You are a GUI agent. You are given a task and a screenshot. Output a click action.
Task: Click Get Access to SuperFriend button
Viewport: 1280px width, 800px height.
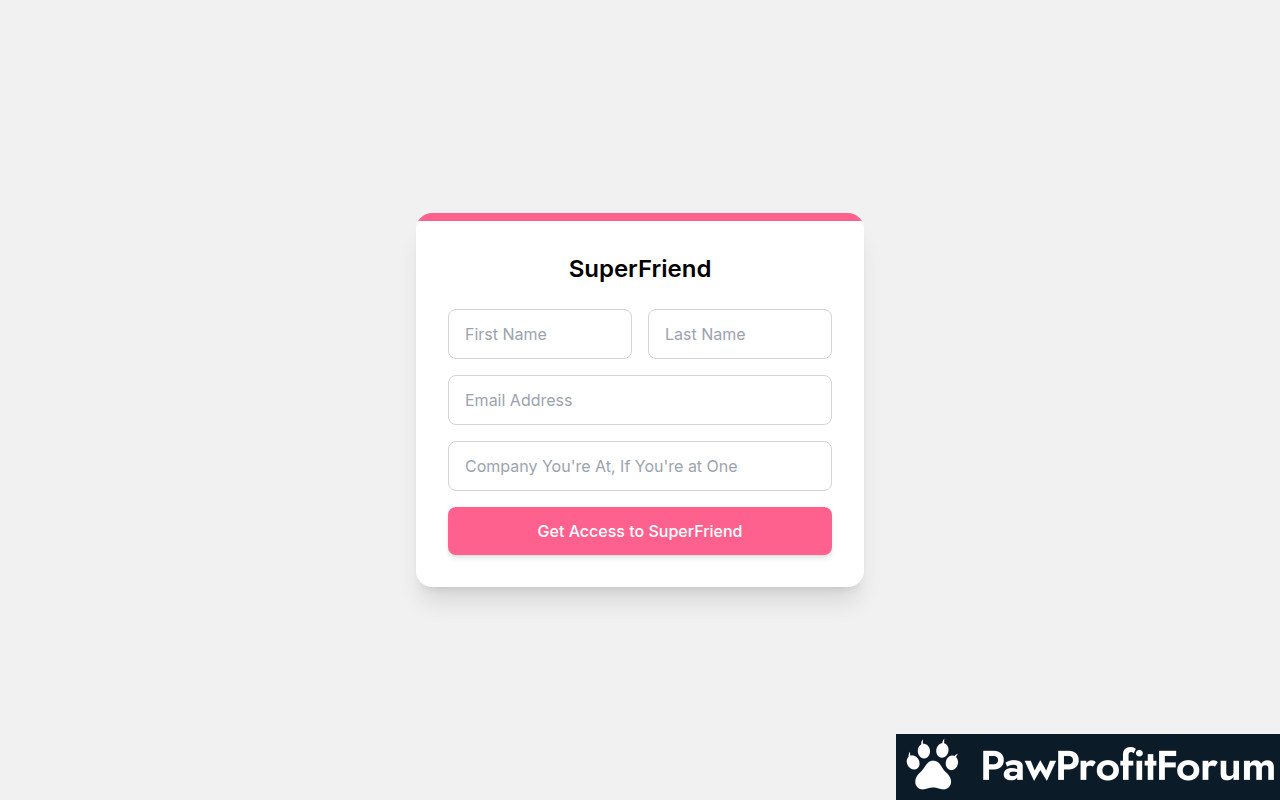click(x=640, y=531)
